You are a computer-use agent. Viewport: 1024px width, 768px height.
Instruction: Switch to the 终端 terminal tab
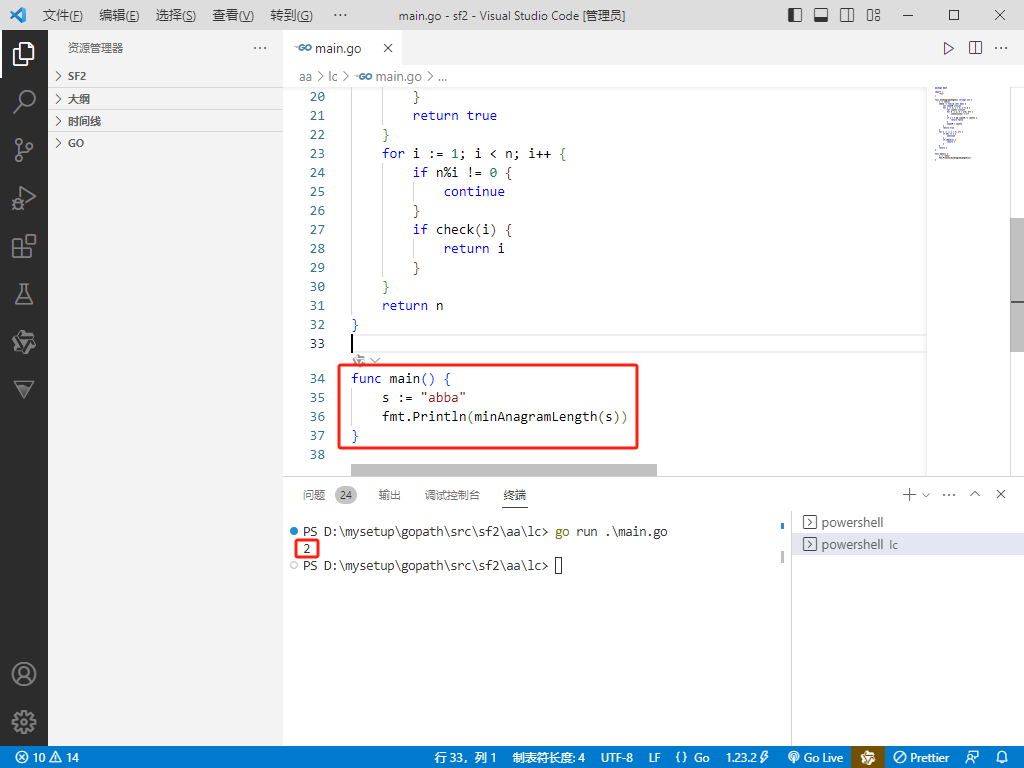pos(515,495)
